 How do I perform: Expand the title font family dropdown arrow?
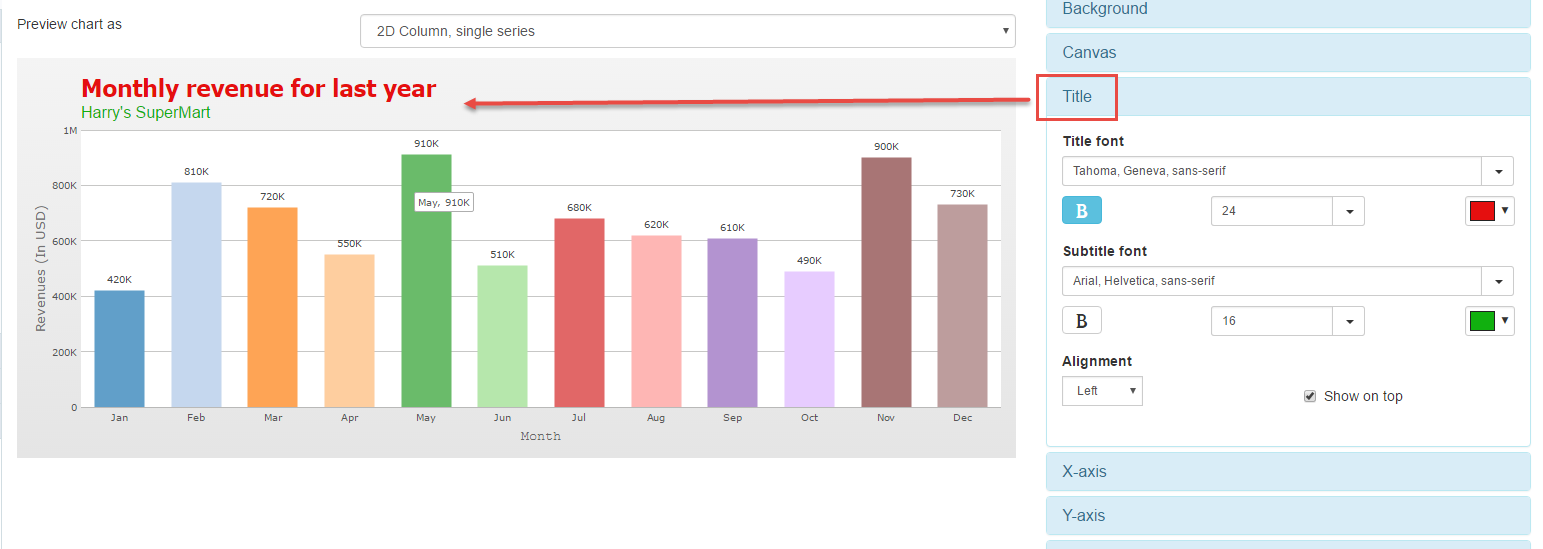coord(1498,171)
